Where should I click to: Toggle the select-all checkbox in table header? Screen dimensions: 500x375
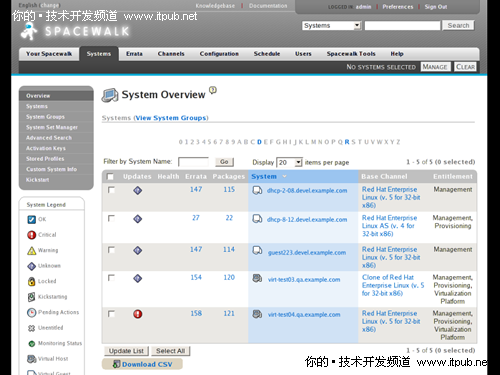110,176
